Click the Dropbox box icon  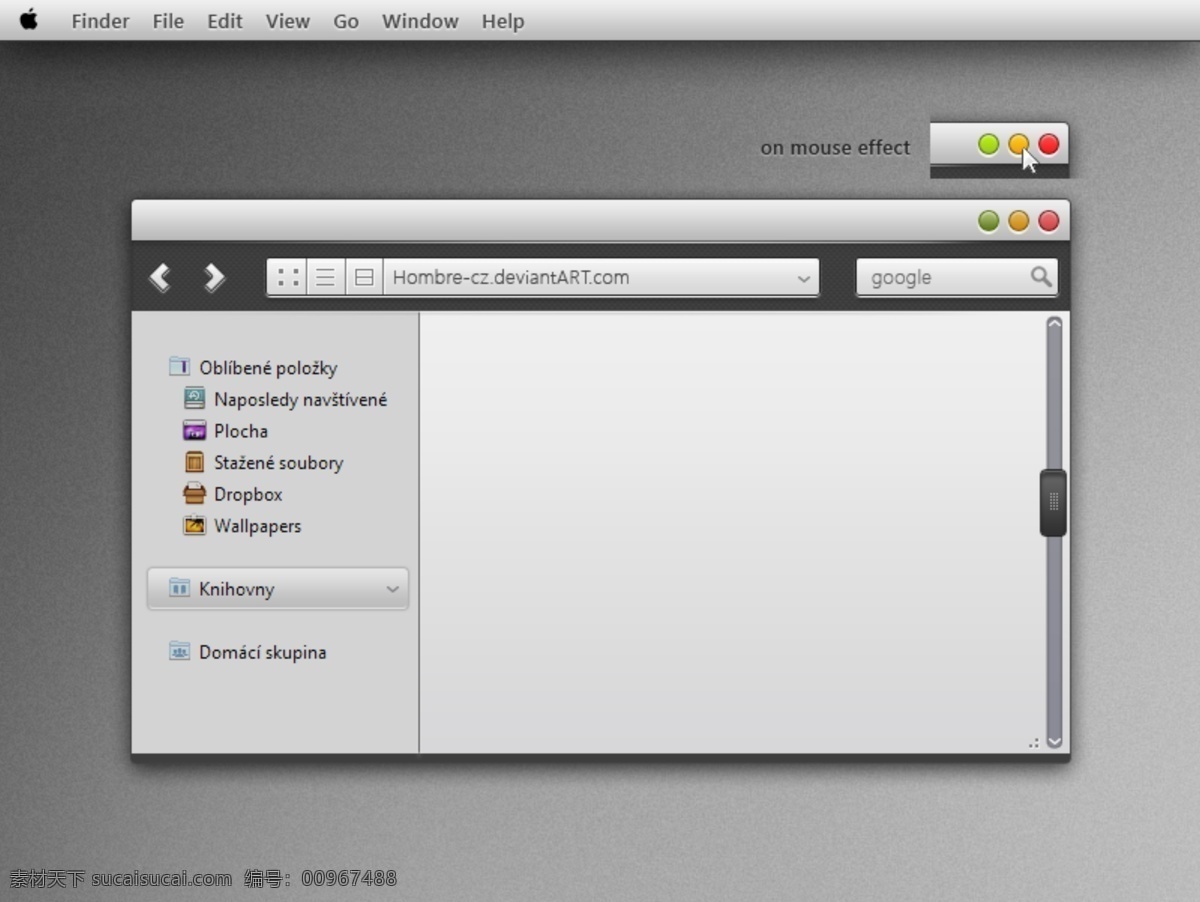tap(194, 493)
